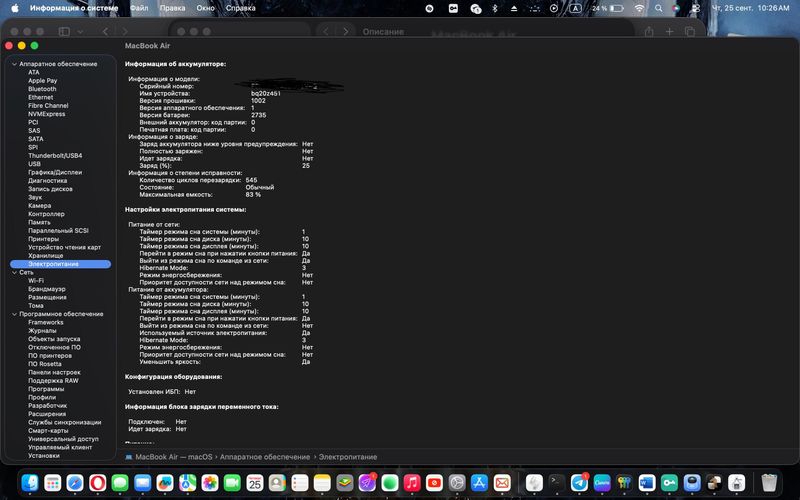Open Calendar showing 25 in the Dock

click(255, 482)
